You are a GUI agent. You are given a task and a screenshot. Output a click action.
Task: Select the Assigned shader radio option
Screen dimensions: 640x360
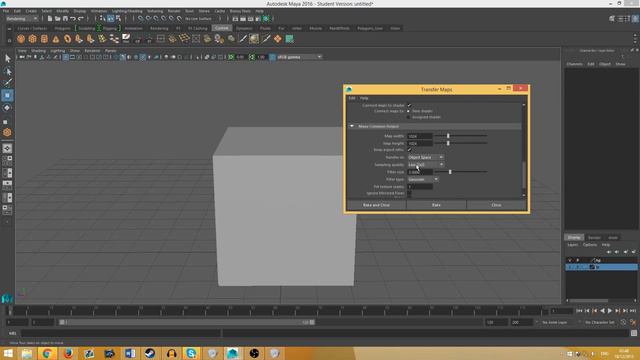click(409, 117)
